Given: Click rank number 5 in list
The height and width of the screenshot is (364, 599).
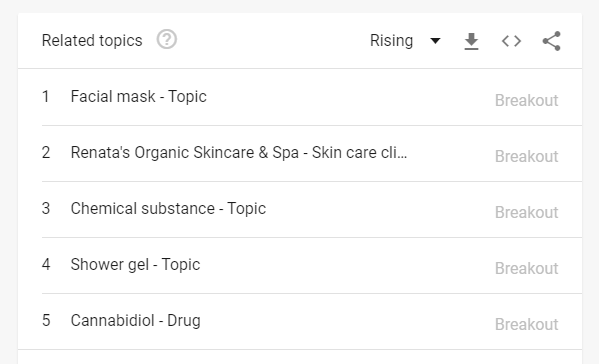Looking at the screenshot, I should [x=46, y=320].
